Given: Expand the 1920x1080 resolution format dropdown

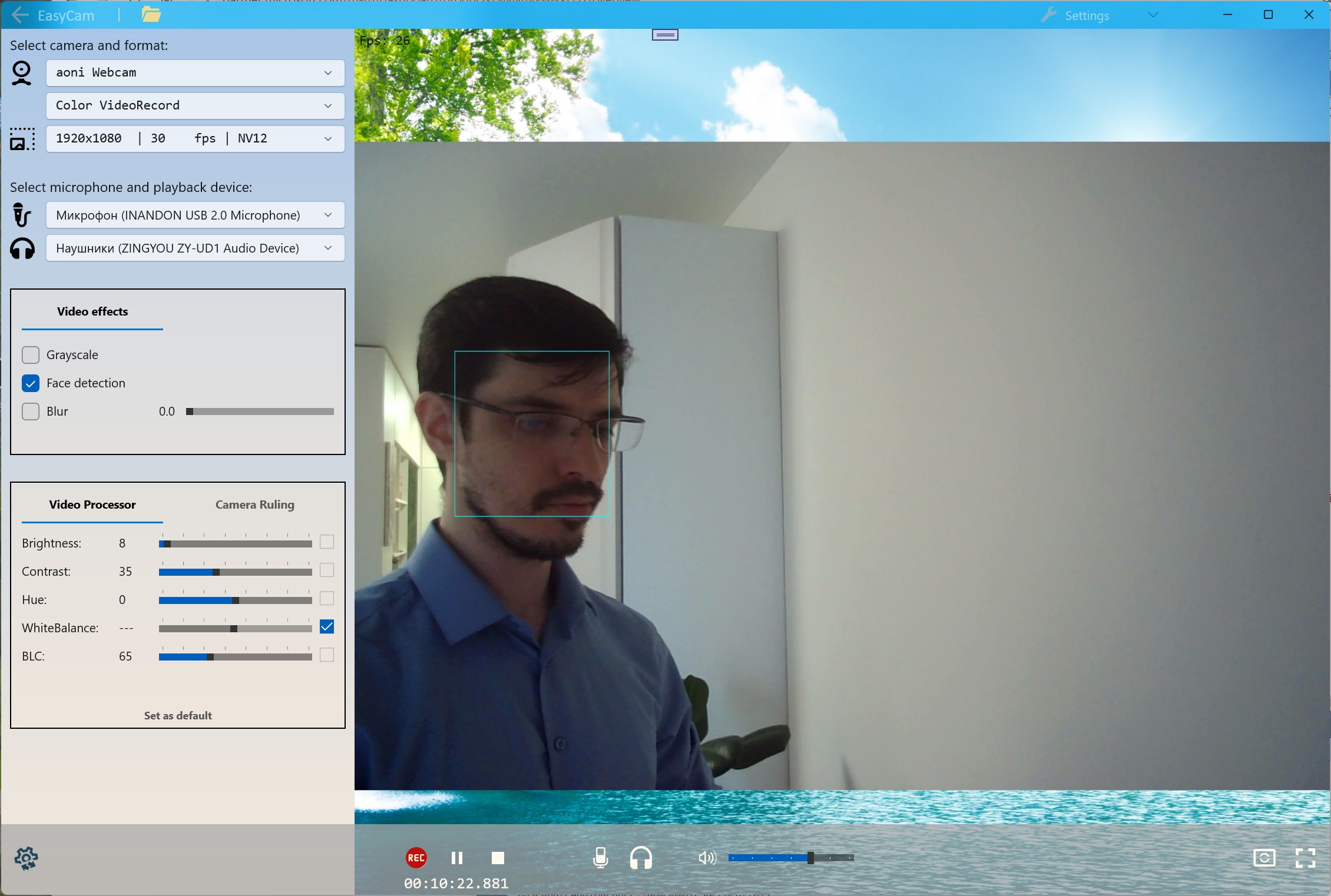Looking at the screenshot, I should 195,138.
